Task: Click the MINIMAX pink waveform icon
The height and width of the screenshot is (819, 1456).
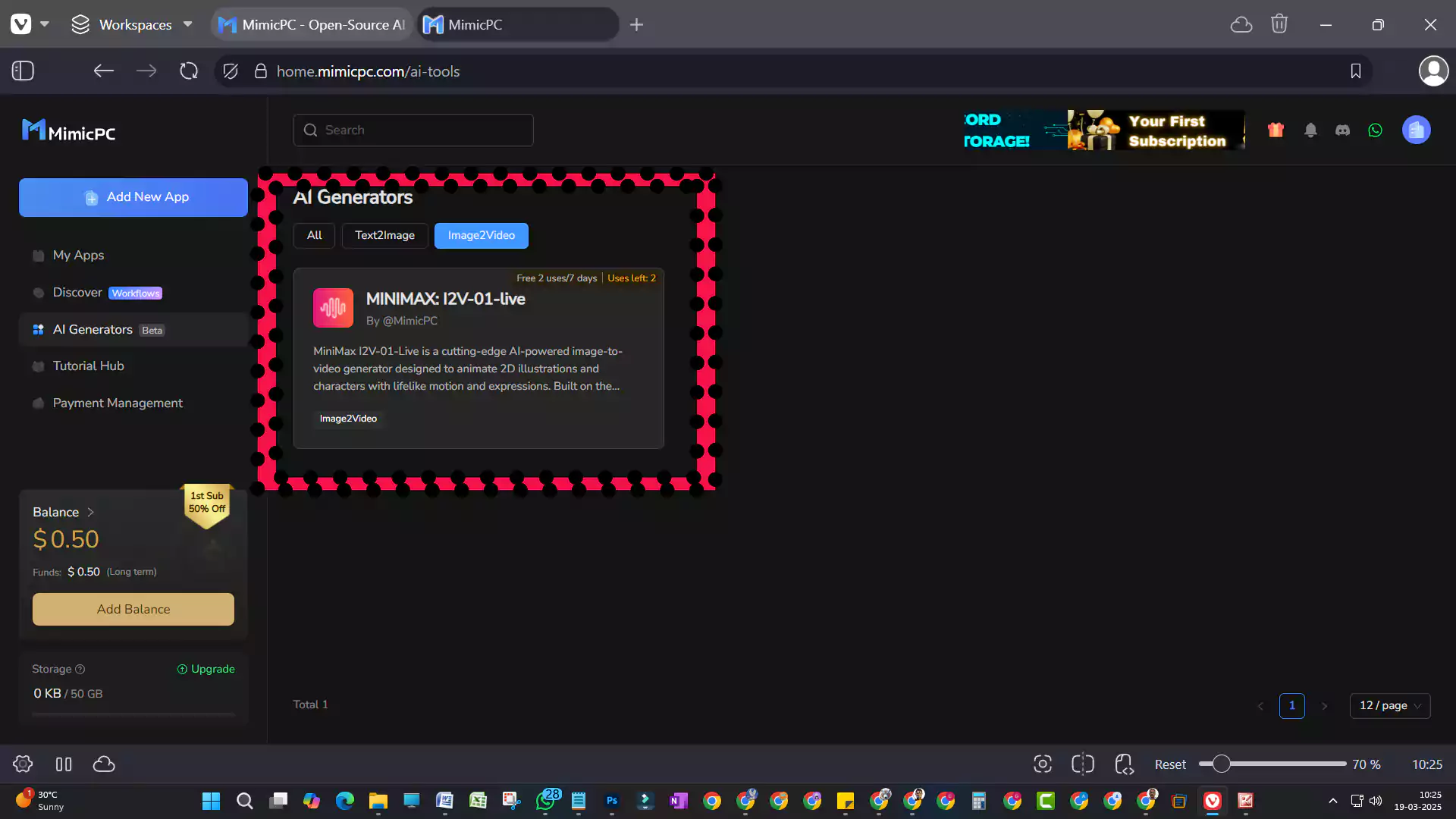Action: click(x=333, y=308)
